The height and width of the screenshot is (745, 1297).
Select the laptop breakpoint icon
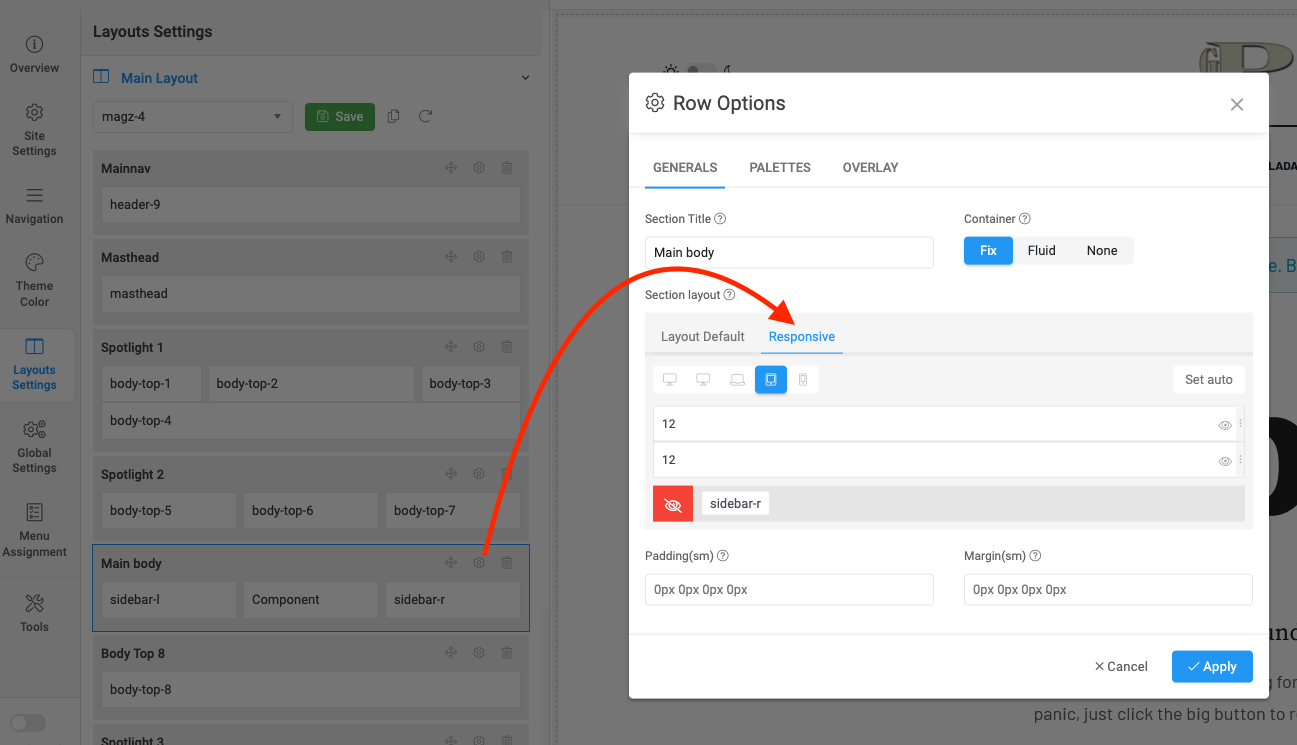coord(737,380)
